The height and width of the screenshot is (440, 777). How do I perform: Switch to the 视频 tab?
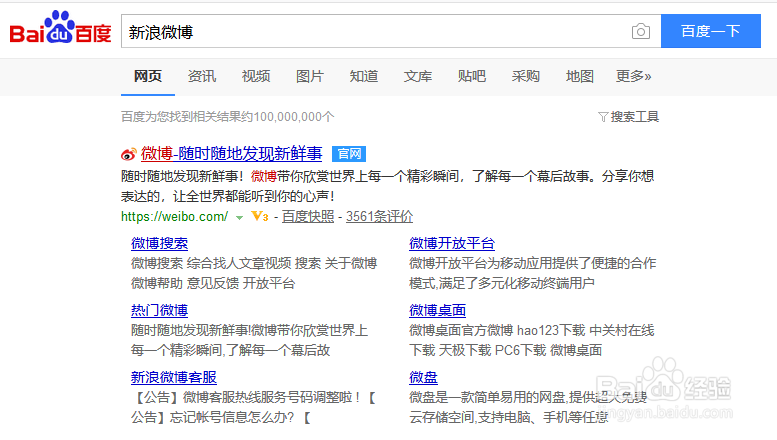pos(256,76)
